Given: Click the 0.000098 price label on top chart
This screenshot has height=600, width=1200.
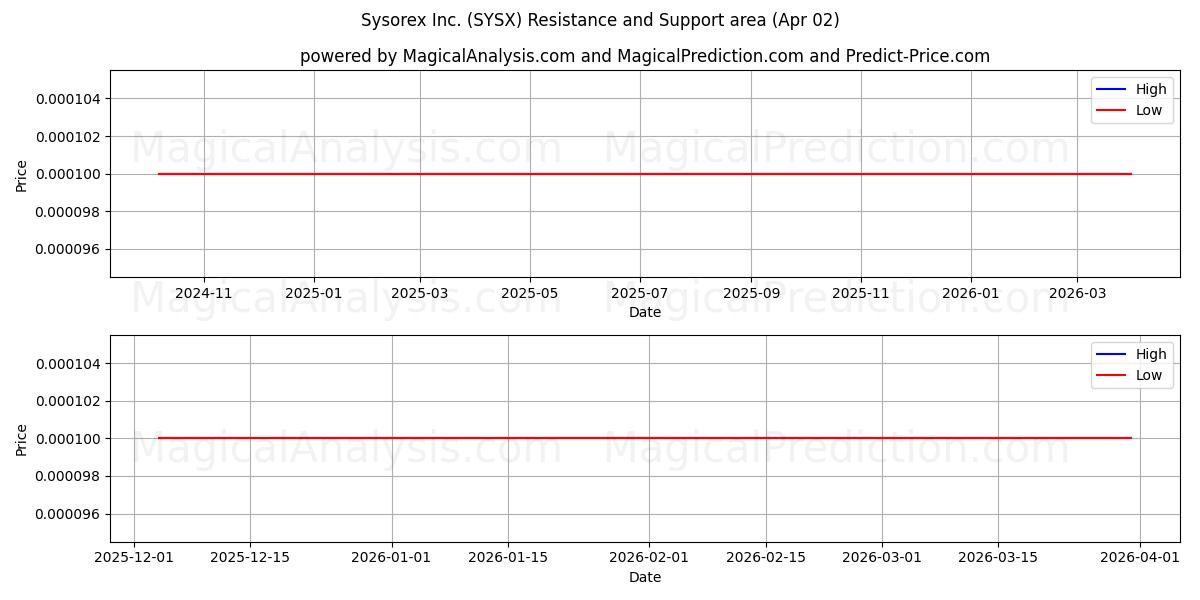Looking at the screenshot, I should pos(68,212).
